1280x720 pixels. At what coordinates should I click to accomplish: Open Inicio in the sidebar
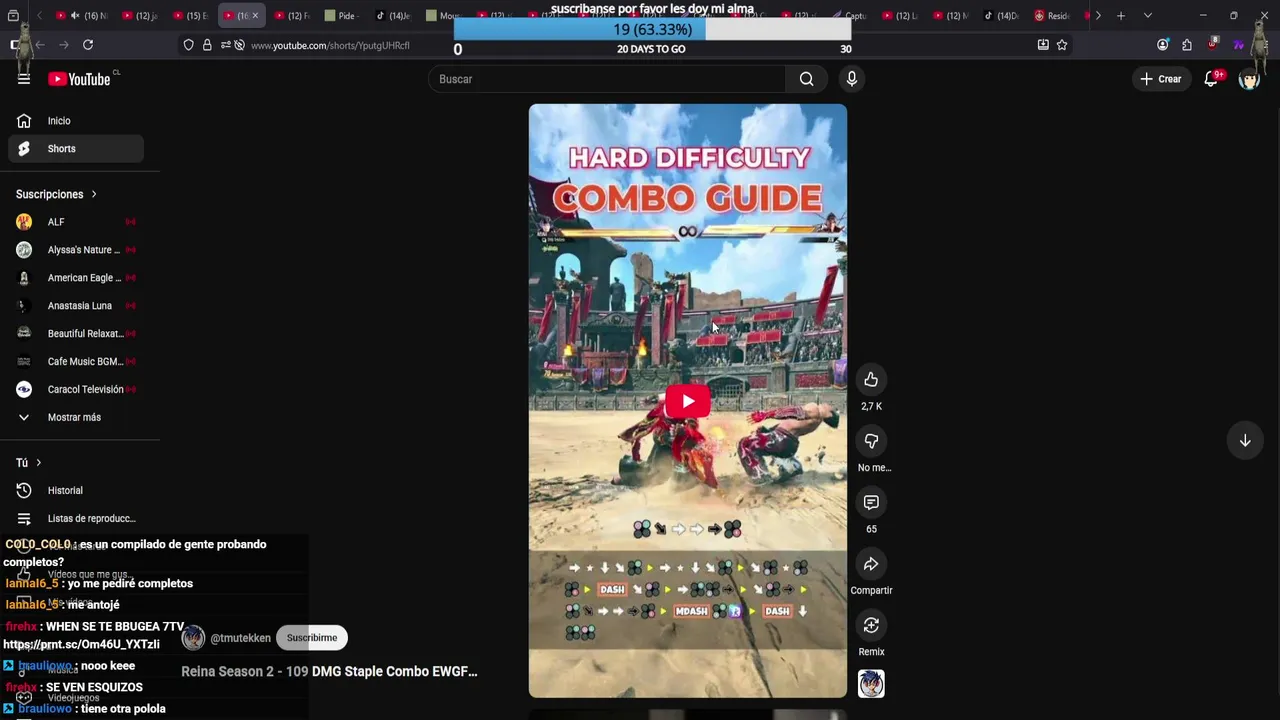pos(76,121)
